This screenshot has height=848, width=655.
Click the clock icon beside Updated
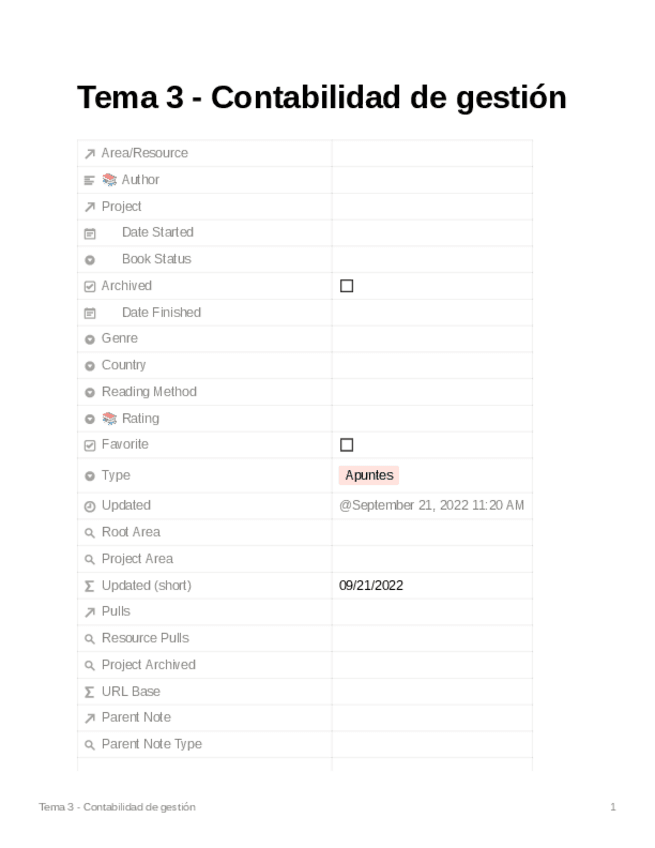point(90,506)
